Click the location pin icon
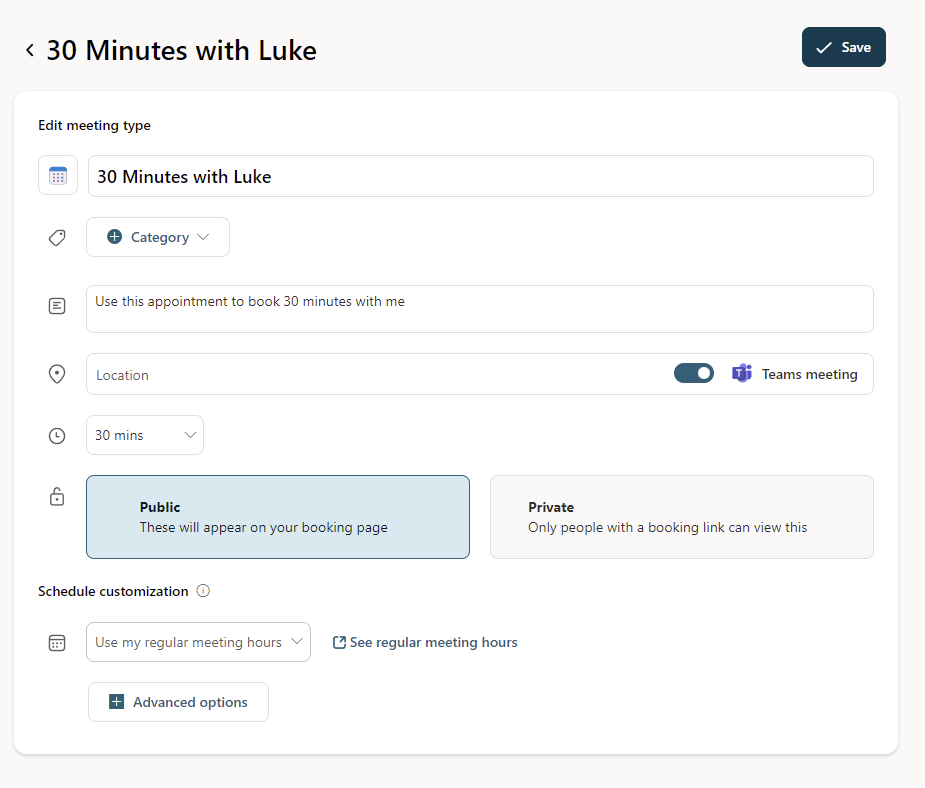The image size is (925, 788). [x=57, y=374]
